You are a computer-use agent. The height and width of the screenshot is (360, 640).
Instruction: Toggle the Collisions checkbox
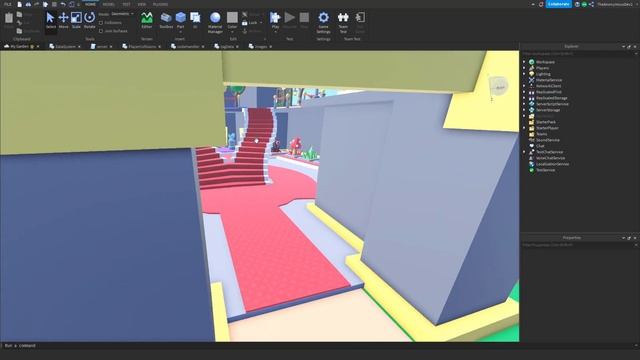point(101,23)
